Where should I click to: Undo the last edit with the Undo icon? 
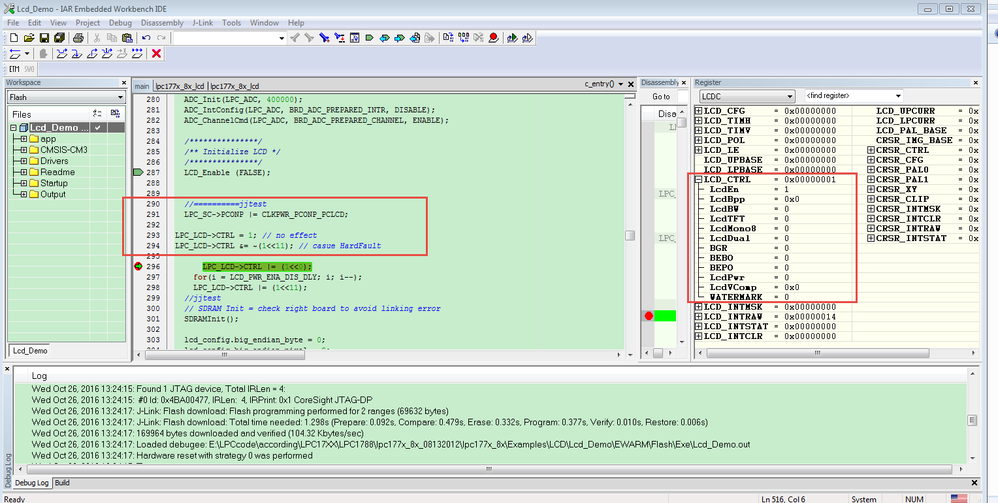point(146,38)
